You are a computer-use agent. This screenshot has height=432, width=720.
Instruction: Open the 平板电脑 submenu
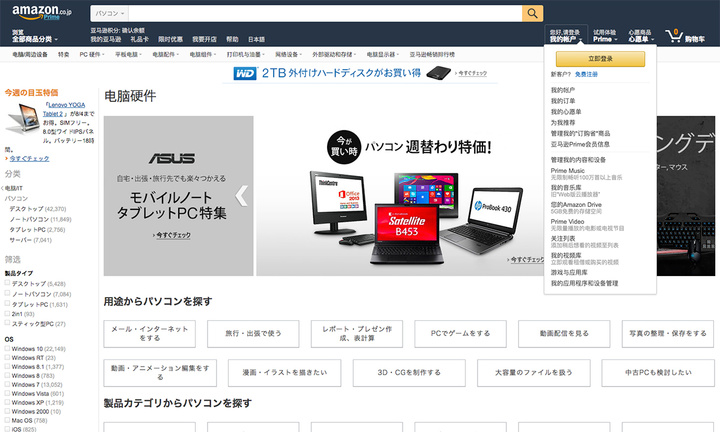coord(128,54)
